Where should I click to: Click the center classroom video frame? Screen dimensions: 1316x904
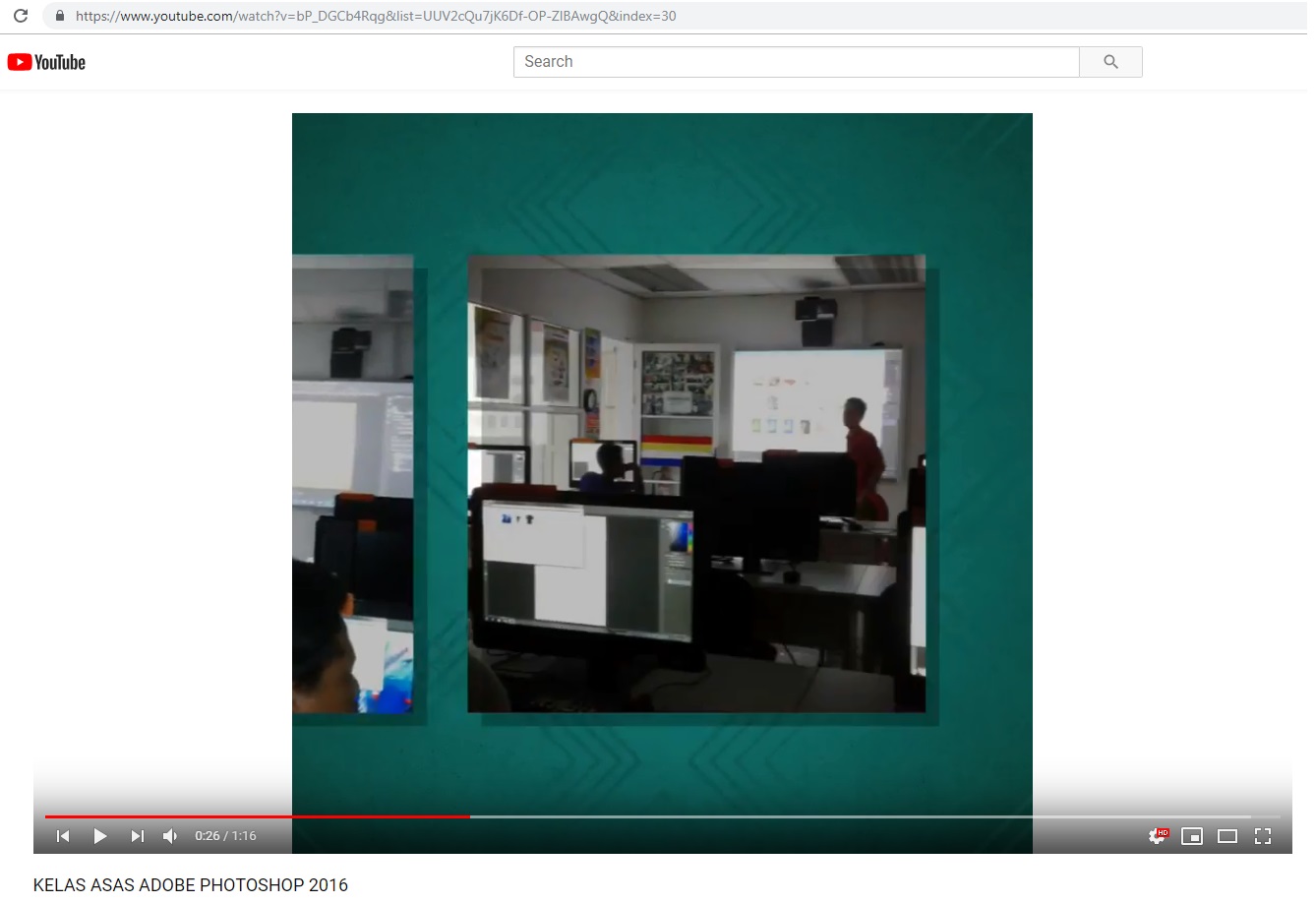click(x=696, y=484)
